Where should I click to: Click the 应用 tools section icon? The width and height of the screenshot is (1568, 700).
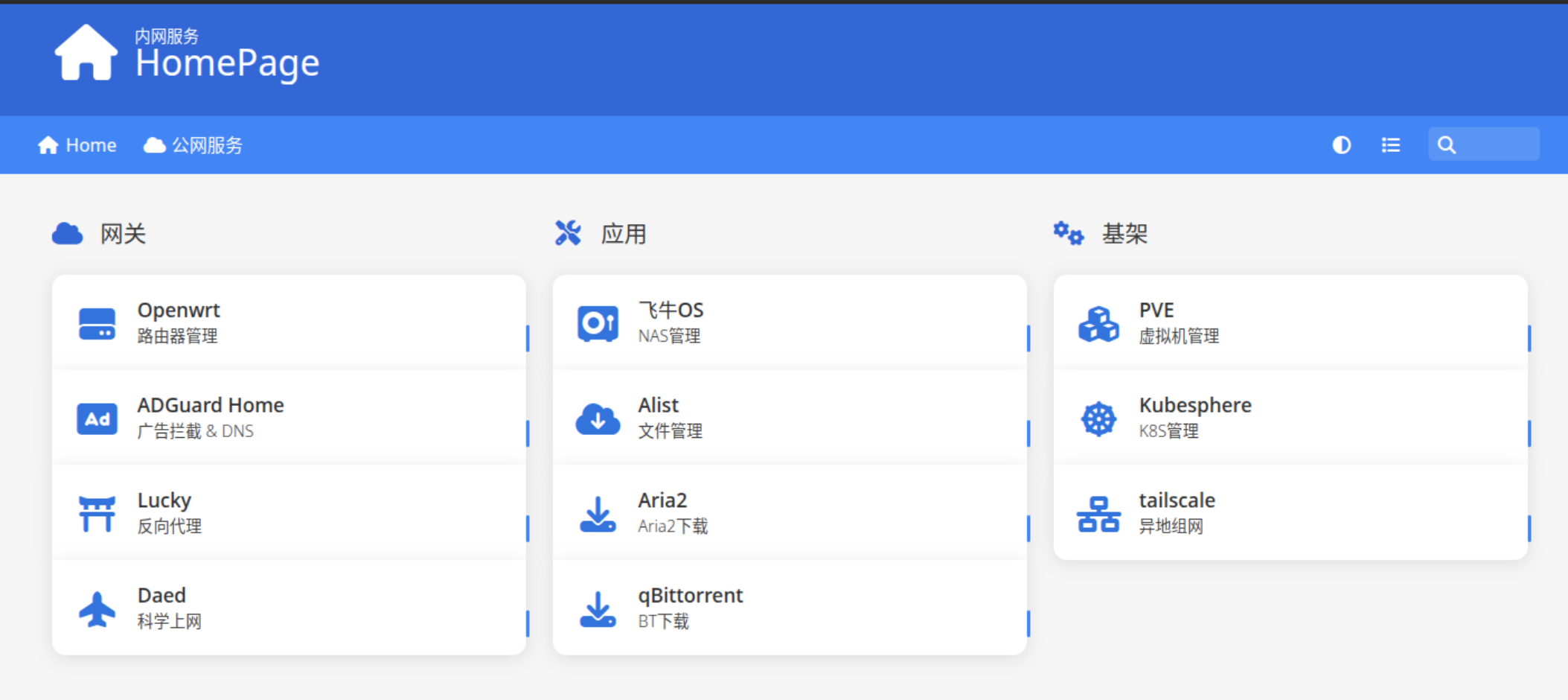point(568,233)
